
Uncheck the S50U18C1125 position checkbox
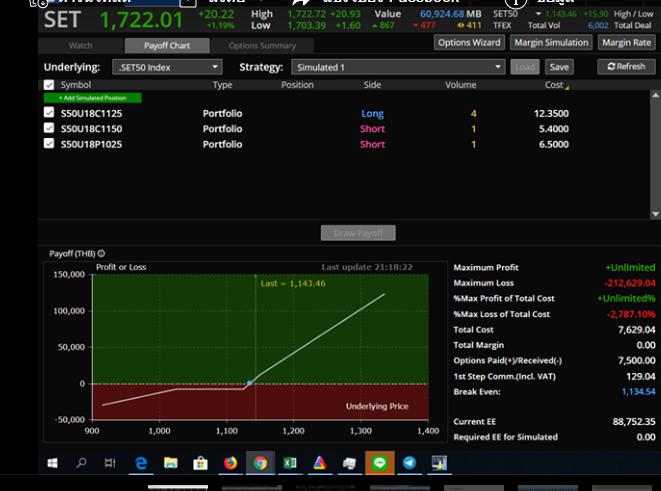point(49,112)
